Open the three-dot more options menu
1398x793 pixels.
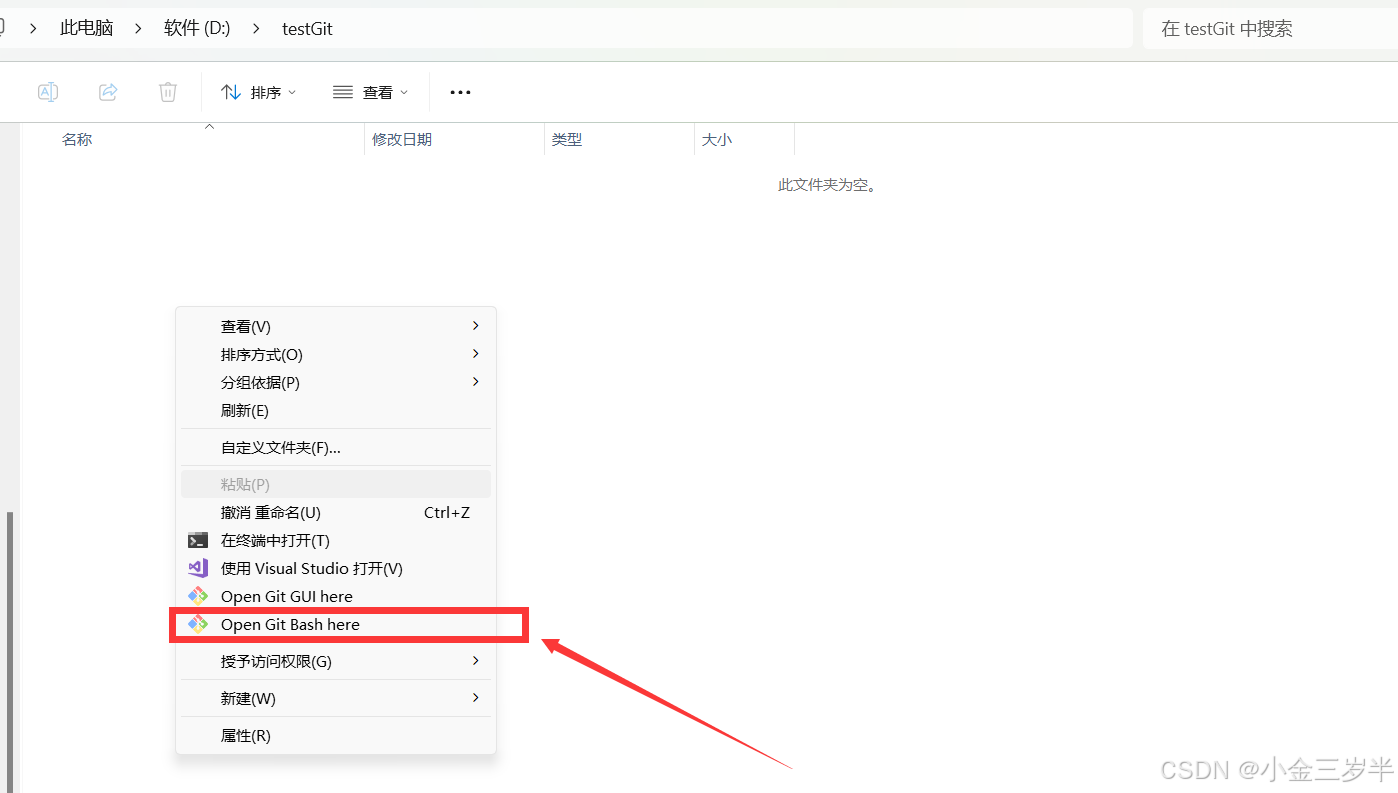(x=460, y=92)
